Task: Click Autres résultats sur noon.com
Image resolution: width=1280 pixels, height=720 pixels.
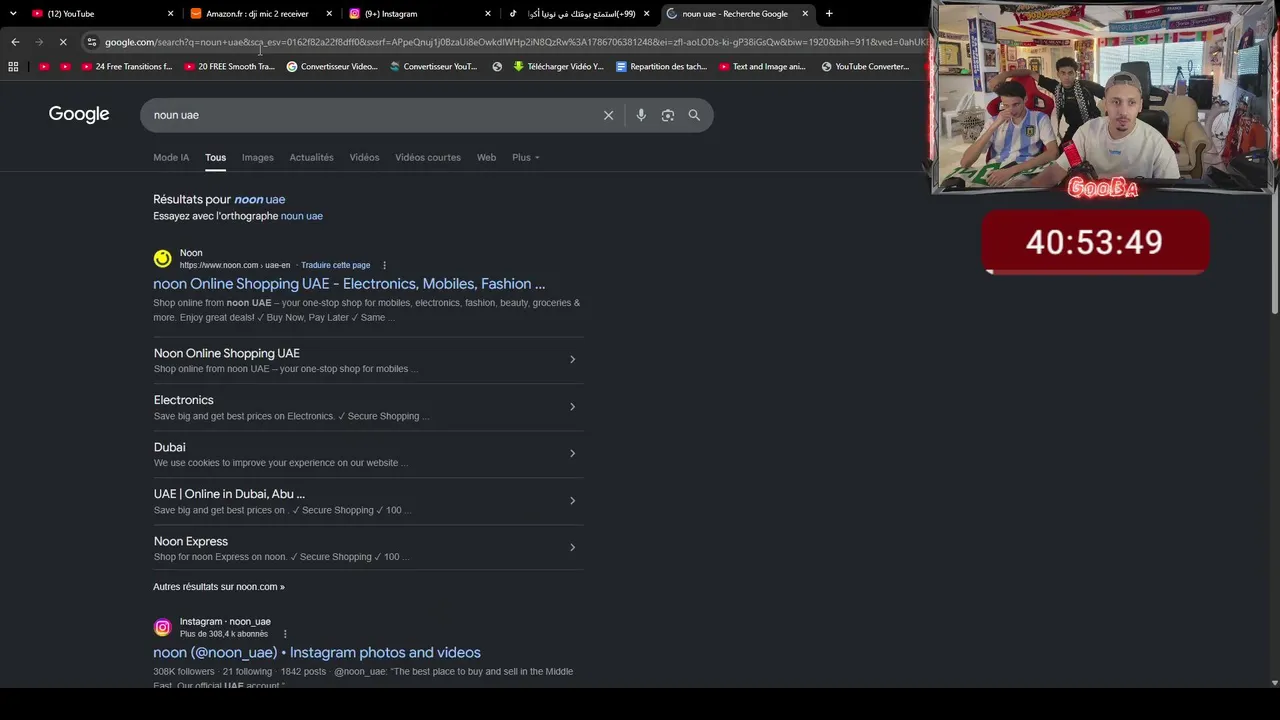Action: 219,587
